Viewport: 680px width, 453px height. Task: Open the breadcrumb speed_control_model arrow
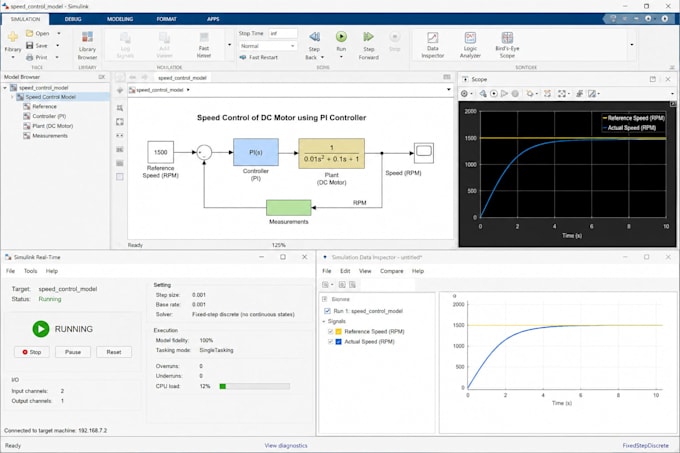(x=188, y=90)
